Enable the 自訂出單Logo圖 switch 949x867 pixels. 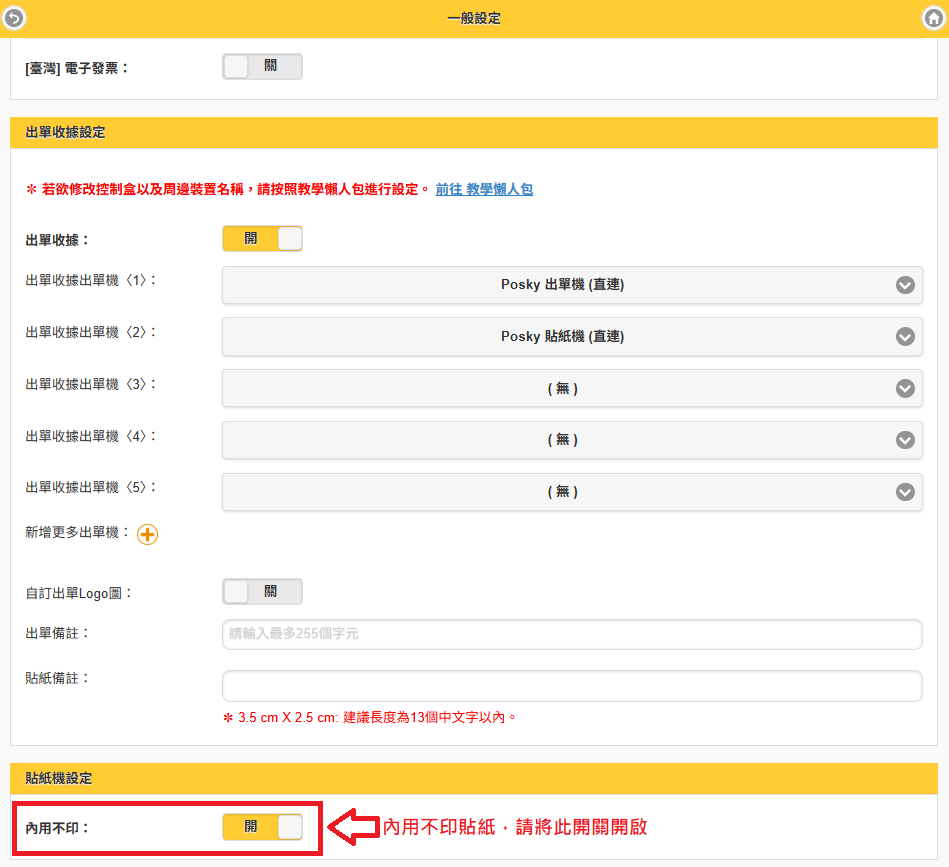[262, 592]
